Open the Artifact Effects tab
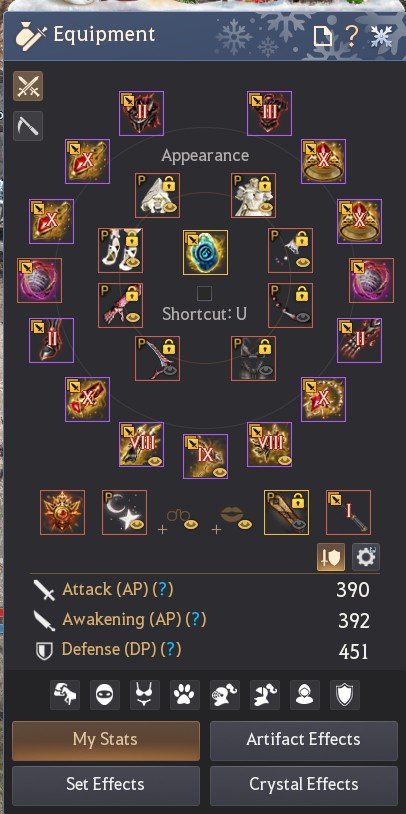The height and width of the screenshot is (814, 406). click(304, 740)
